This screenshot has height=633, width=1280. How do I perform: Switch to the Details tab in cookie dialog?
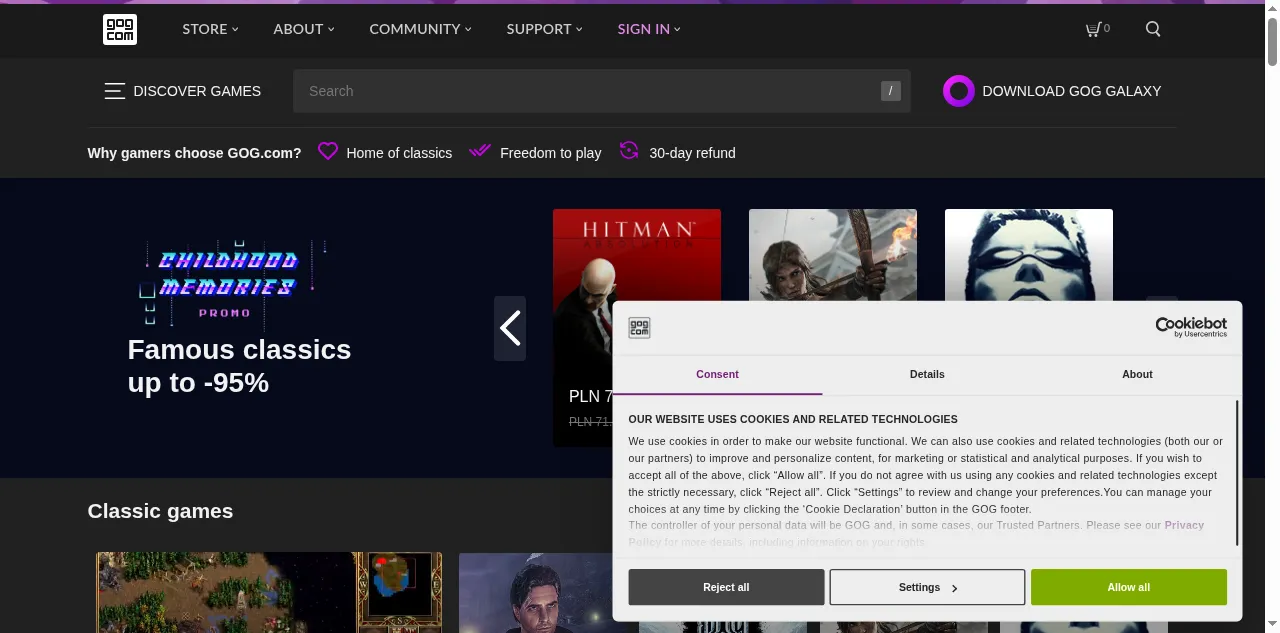tap(927, 374)
